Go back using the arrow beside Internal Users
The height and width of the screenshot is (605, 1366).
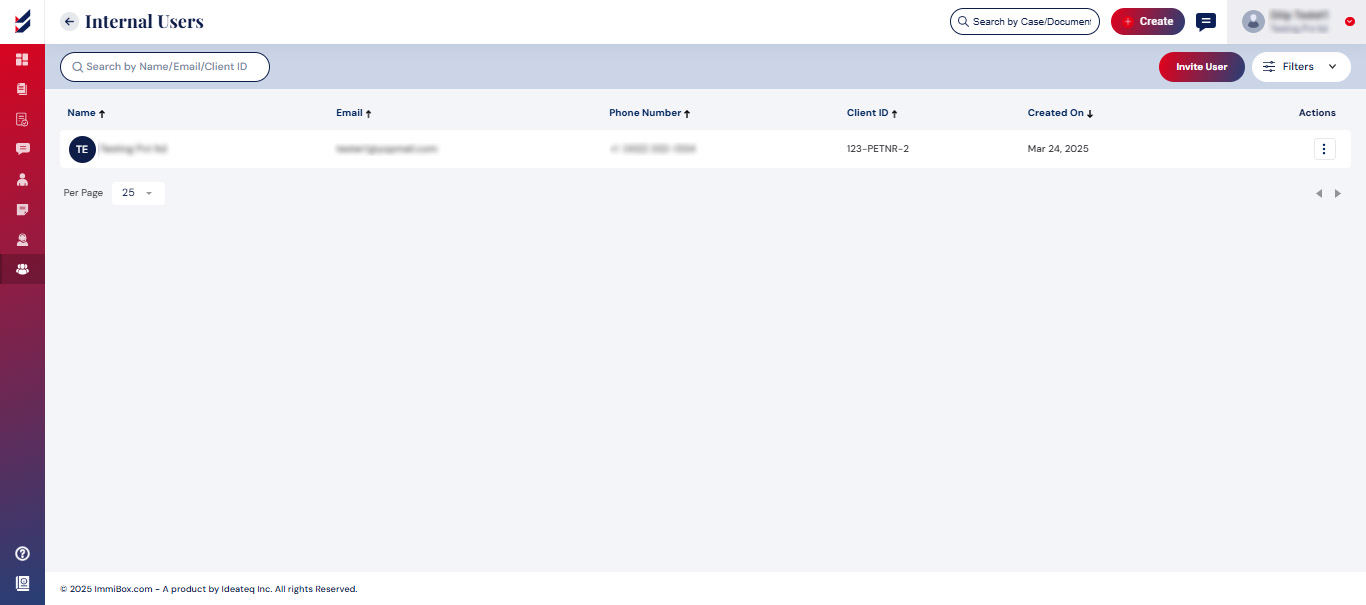(70, 21)
